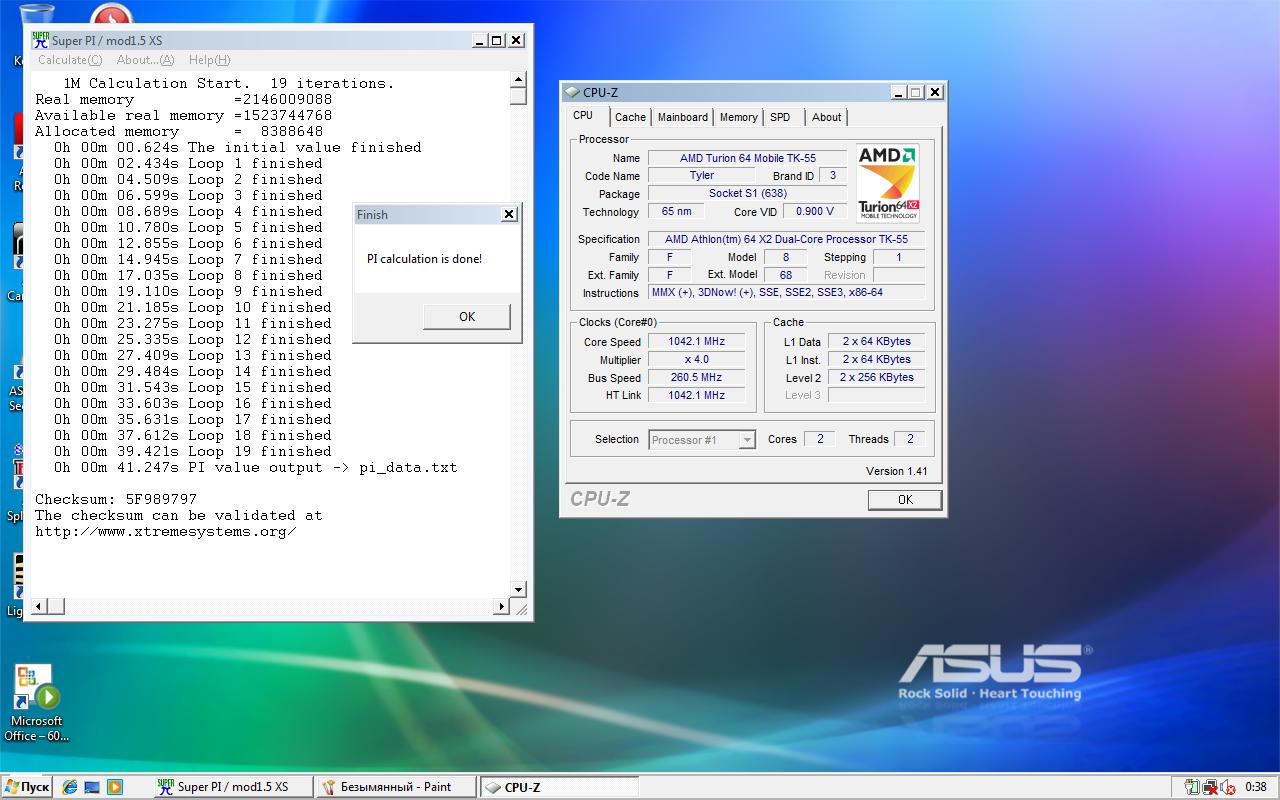The height and width of the screenshot is (800, 1280).
Task: Switch to Super PI taskbar button
Action: pyautogui.click(x=234, y=787)
